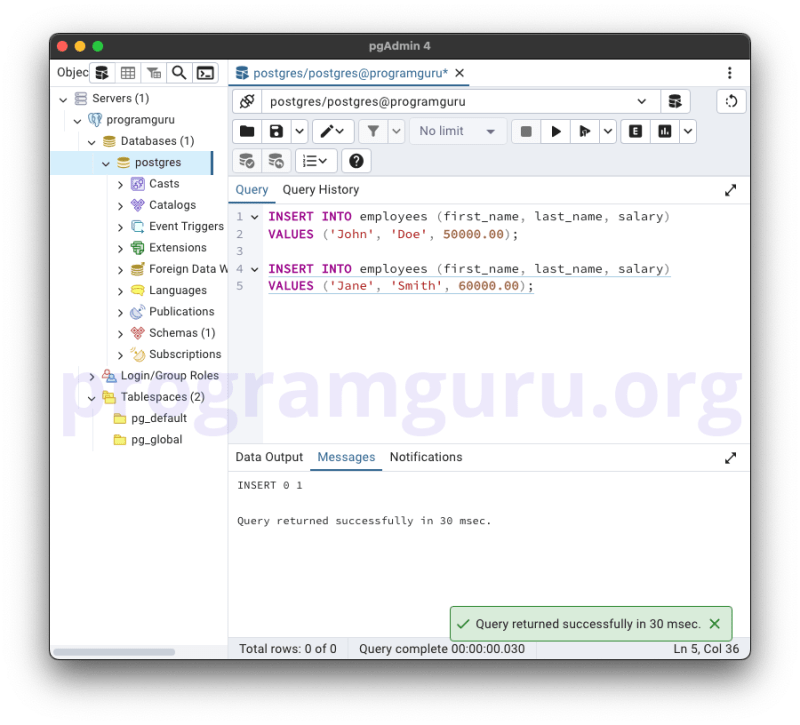Image resolution: width=800 pixels, height=725 pixels.
Task: Select the Catalogs tree item
Action: click(x=172, y=205)
